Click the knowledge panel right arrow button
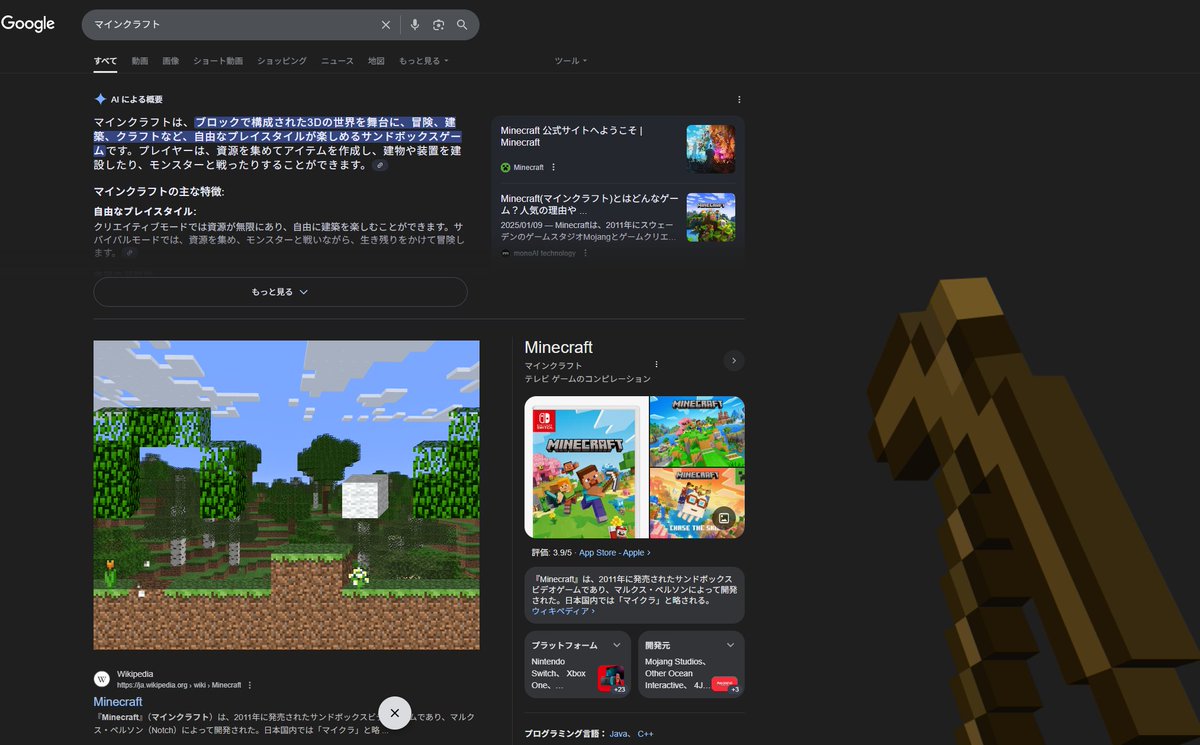 (x=734, y=360)
